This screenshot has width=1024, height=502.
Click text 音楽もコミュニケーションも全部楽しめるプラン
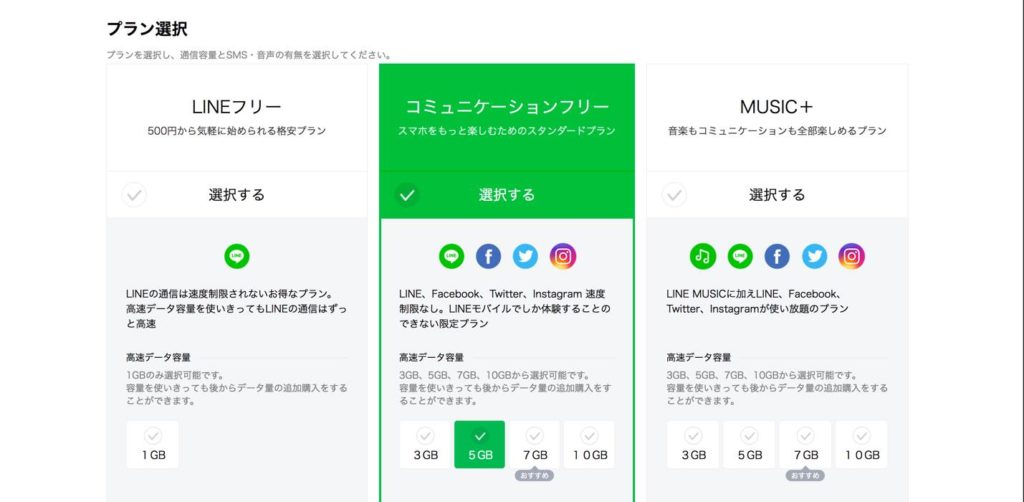point(777,131)
